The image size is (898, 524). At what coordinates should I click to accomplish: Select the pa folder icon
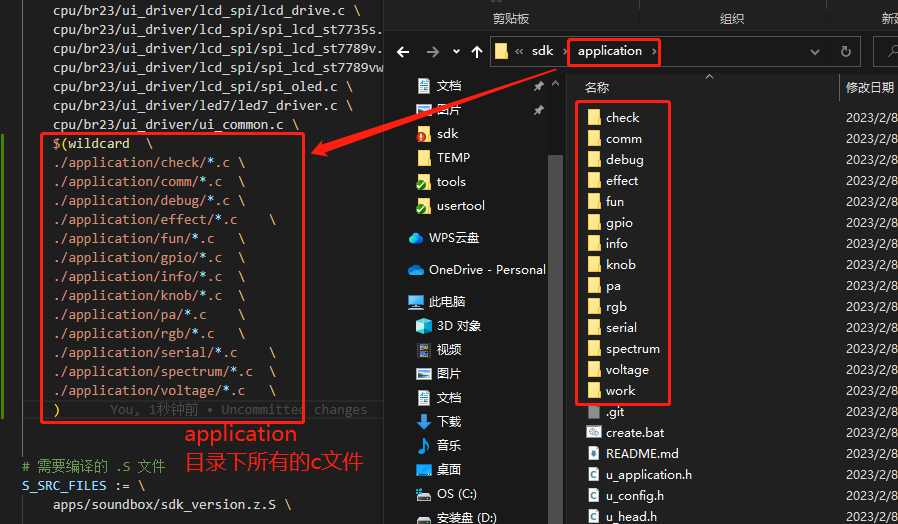click(x=594, y=286)
